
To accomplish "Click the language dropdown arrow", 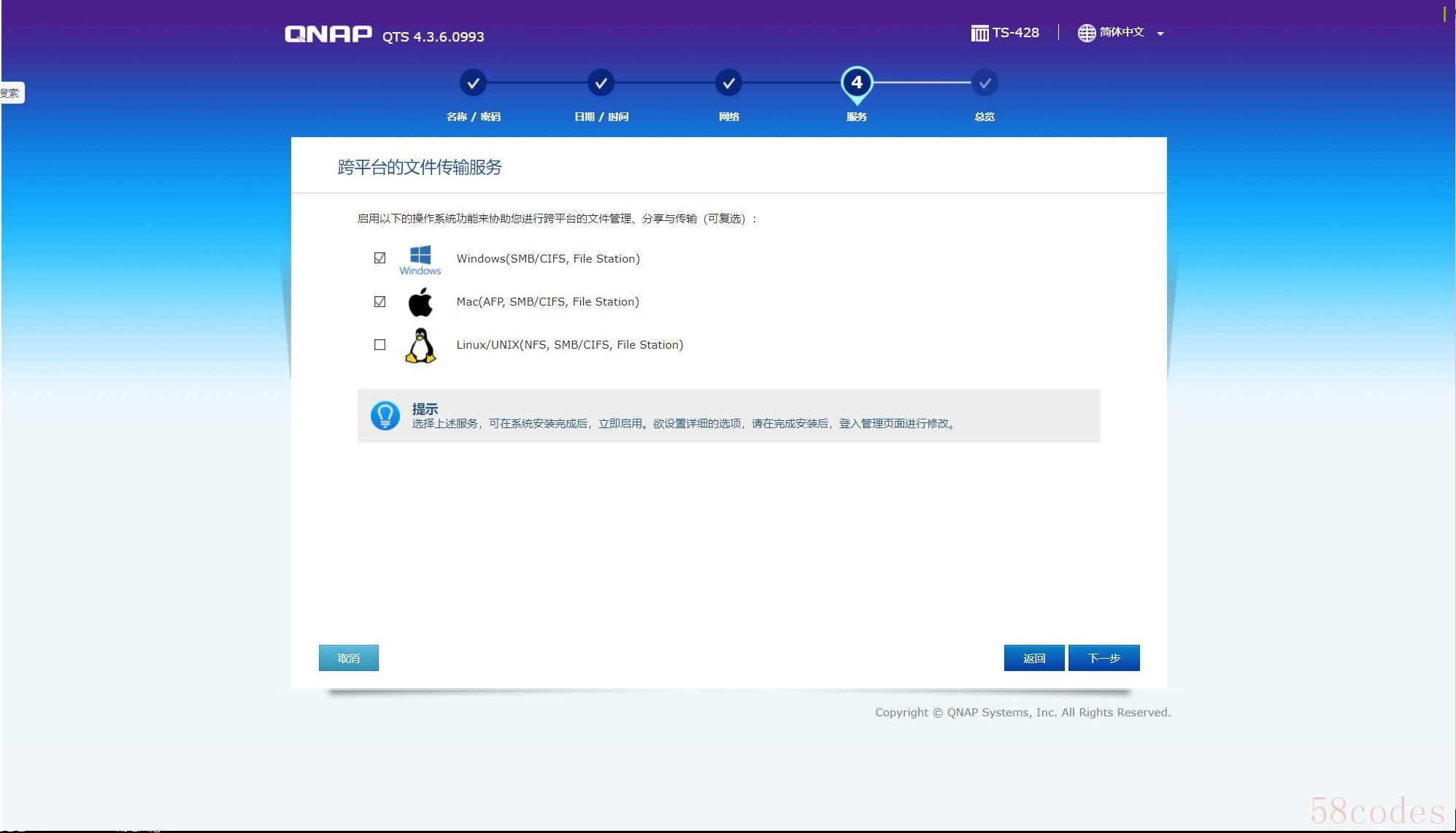I will click(1160, 34).
